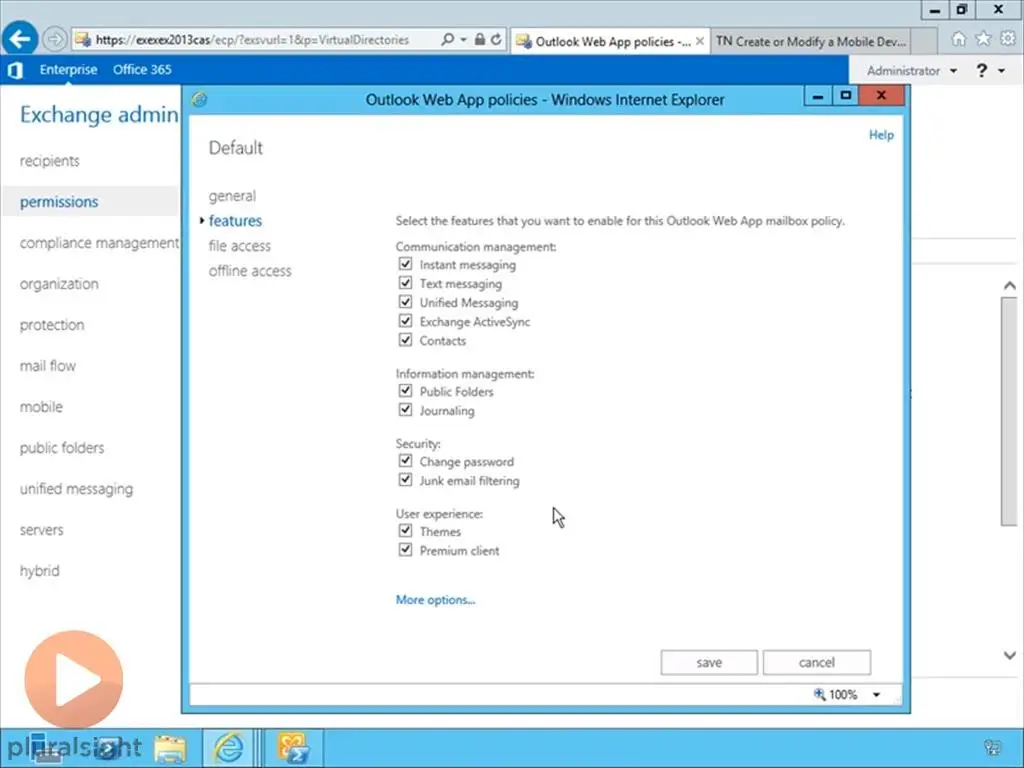Open recipients in Exchange admin menu
The width and height of the screenshot is (1024, 768).
pyautogui.click(x=50, y=161)
